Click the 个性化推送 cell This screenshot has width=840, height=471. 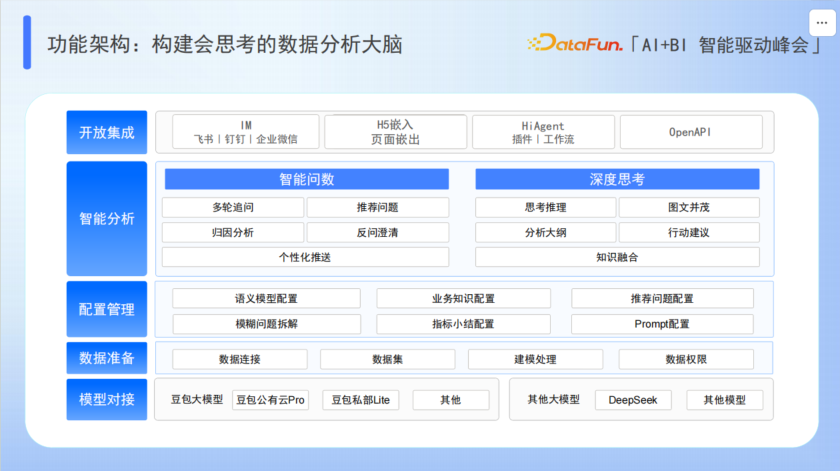click(305, 257)
